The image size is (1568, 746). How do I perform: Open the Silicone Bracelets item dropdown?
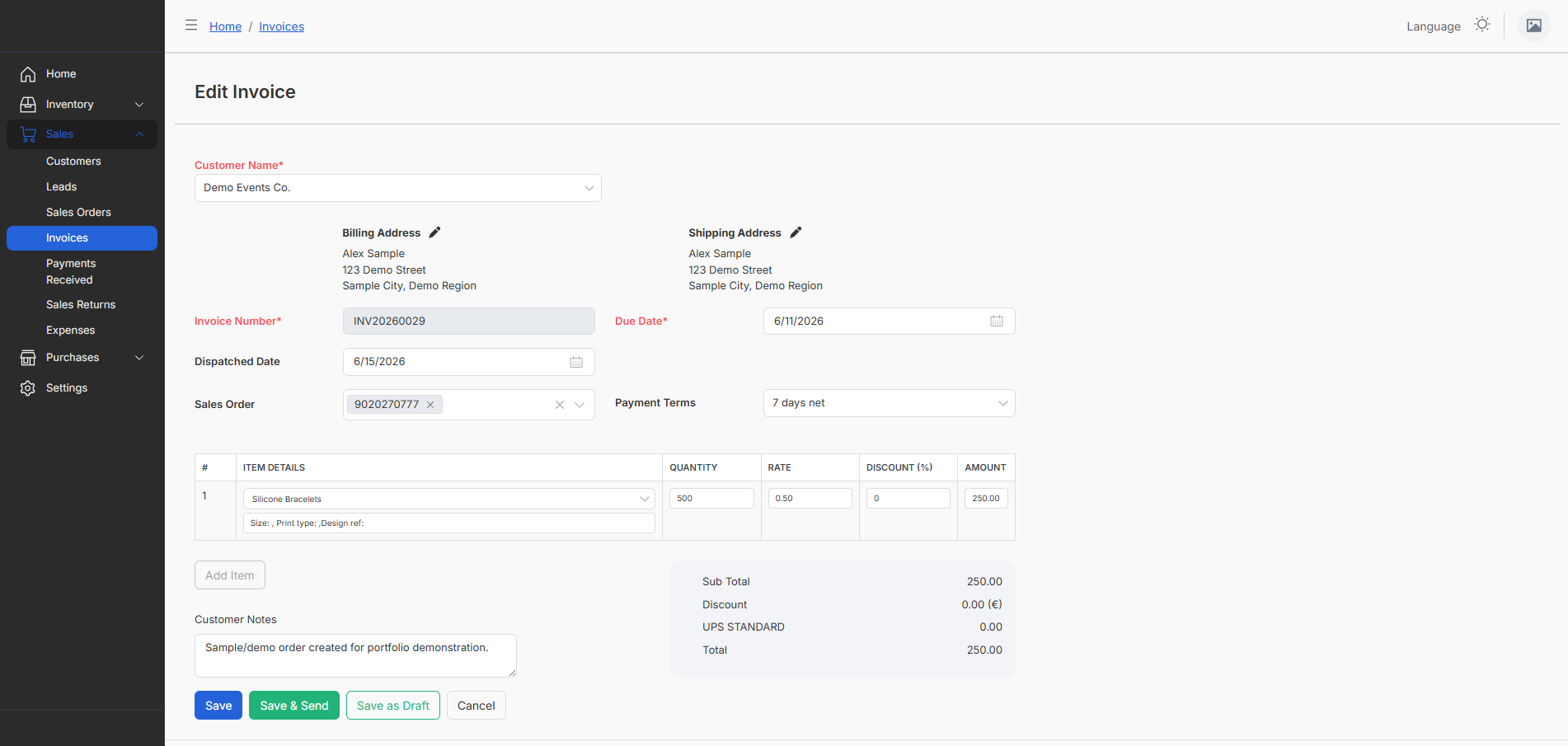[449, 499]
